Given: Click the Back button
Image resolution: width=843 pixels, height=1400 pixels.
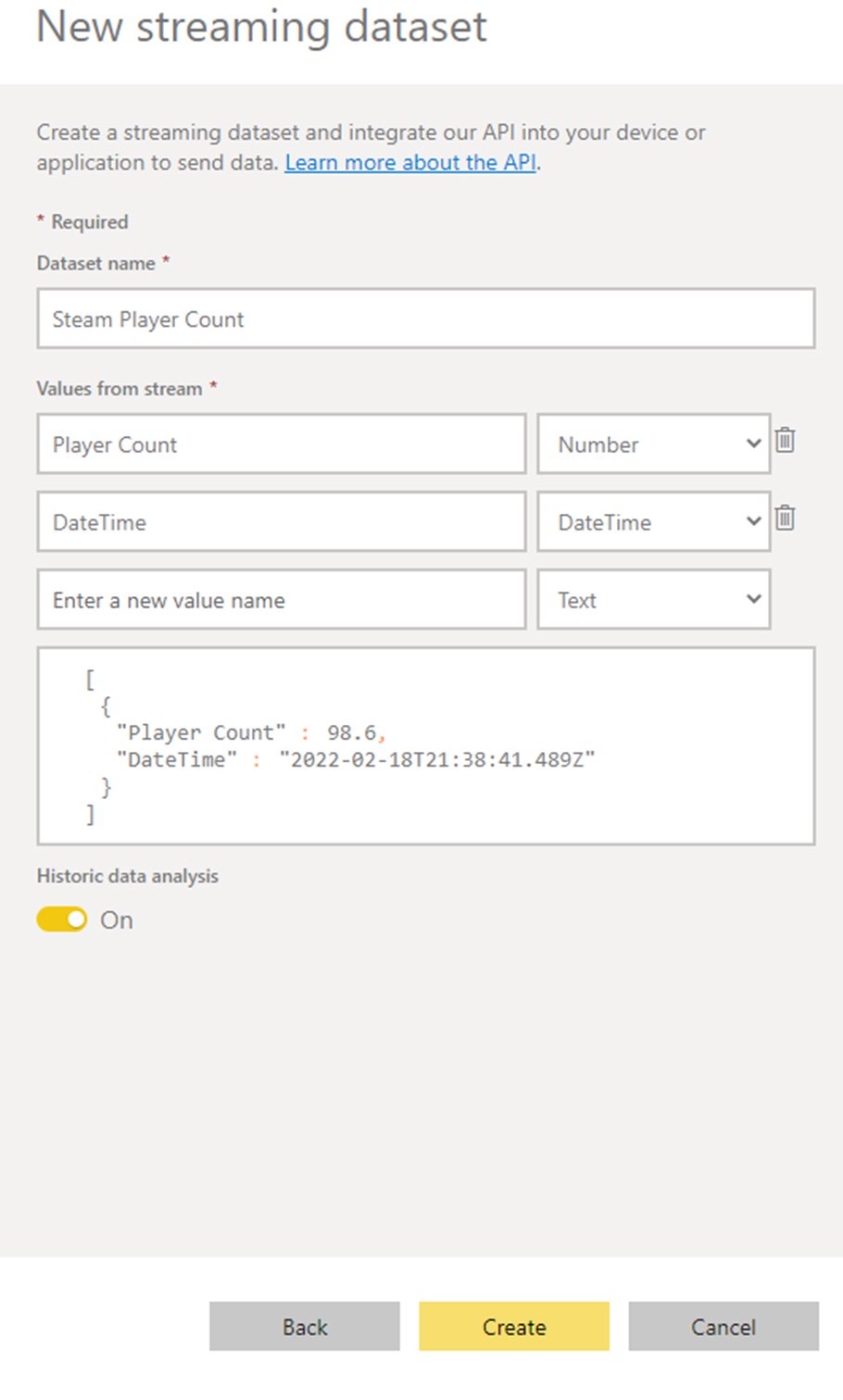Looking at the screenshot, I should (x=304, y=1327).
